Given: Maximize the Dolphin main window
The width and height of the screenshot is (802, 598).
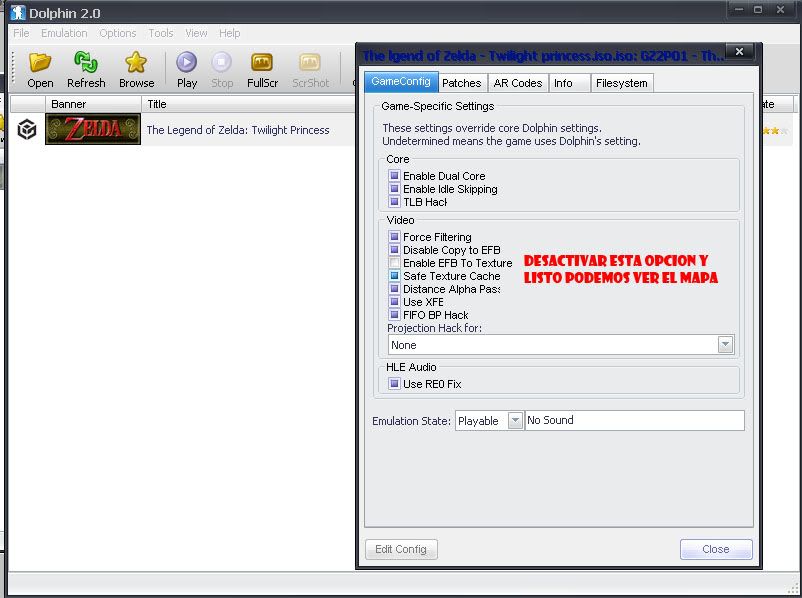Looking at the screenshot, I should (x=758, y=10).
